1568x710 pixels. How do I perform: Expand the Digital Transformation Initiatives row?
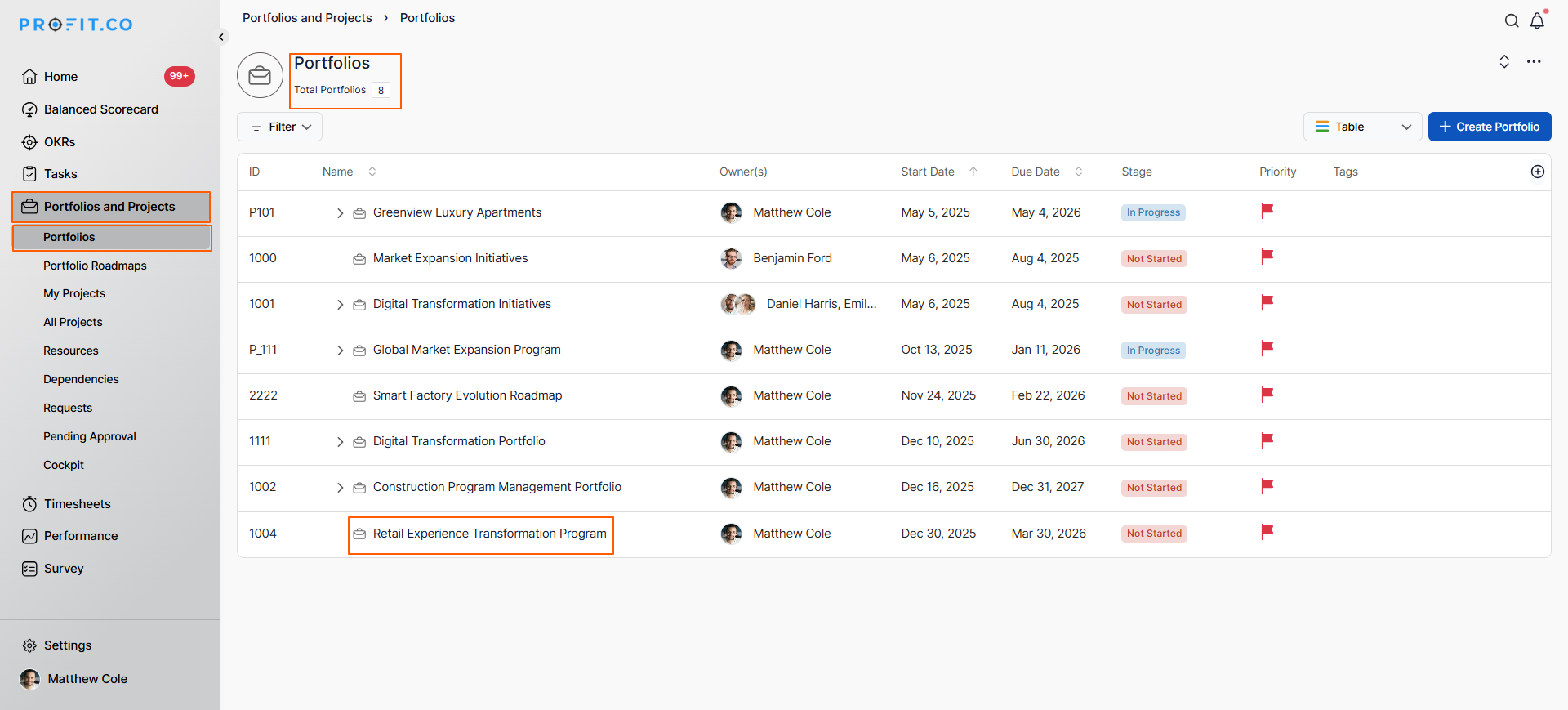click(340, 305)
